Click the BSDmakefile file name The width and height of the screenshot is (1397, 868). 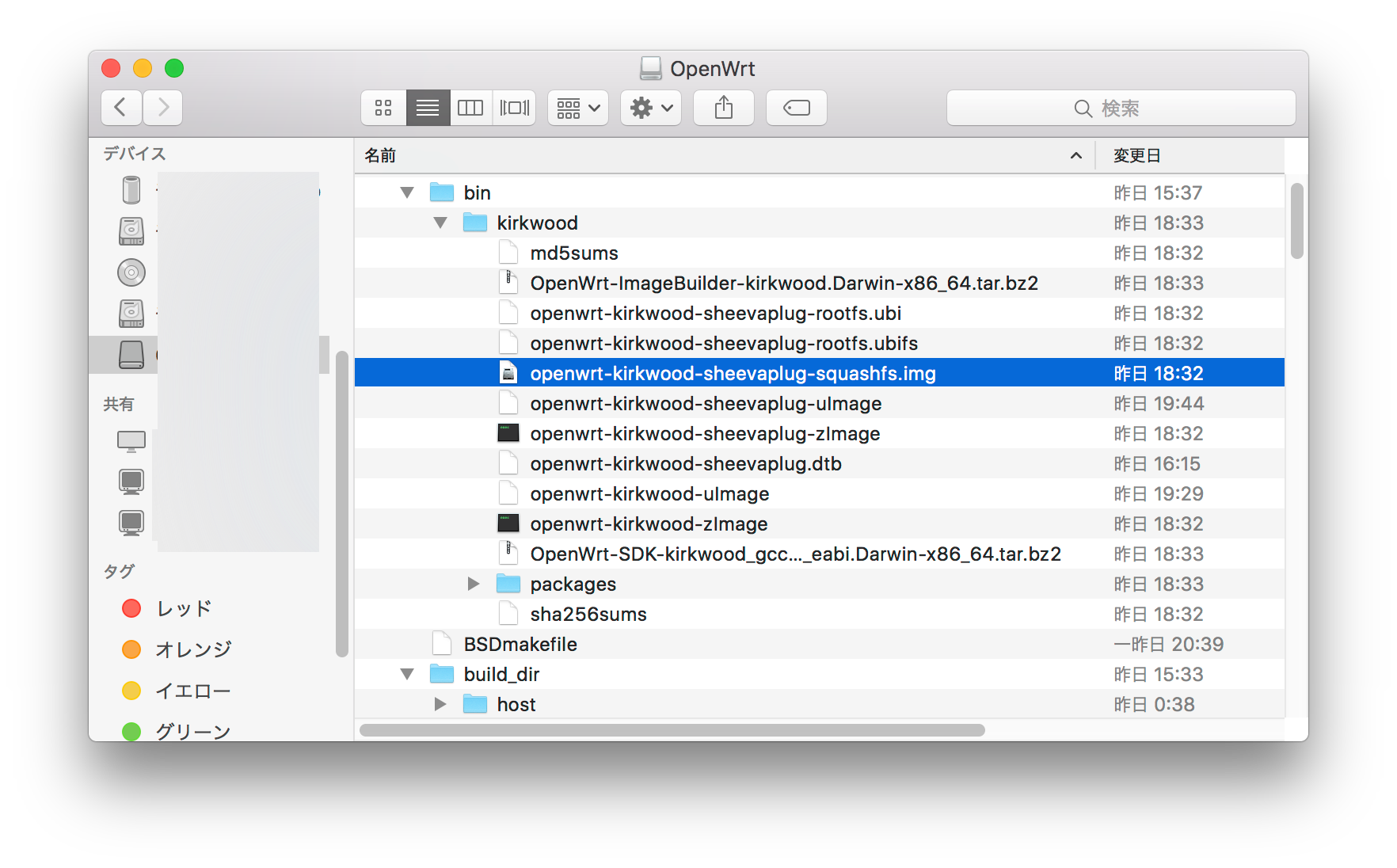click(x=520, y=645)
